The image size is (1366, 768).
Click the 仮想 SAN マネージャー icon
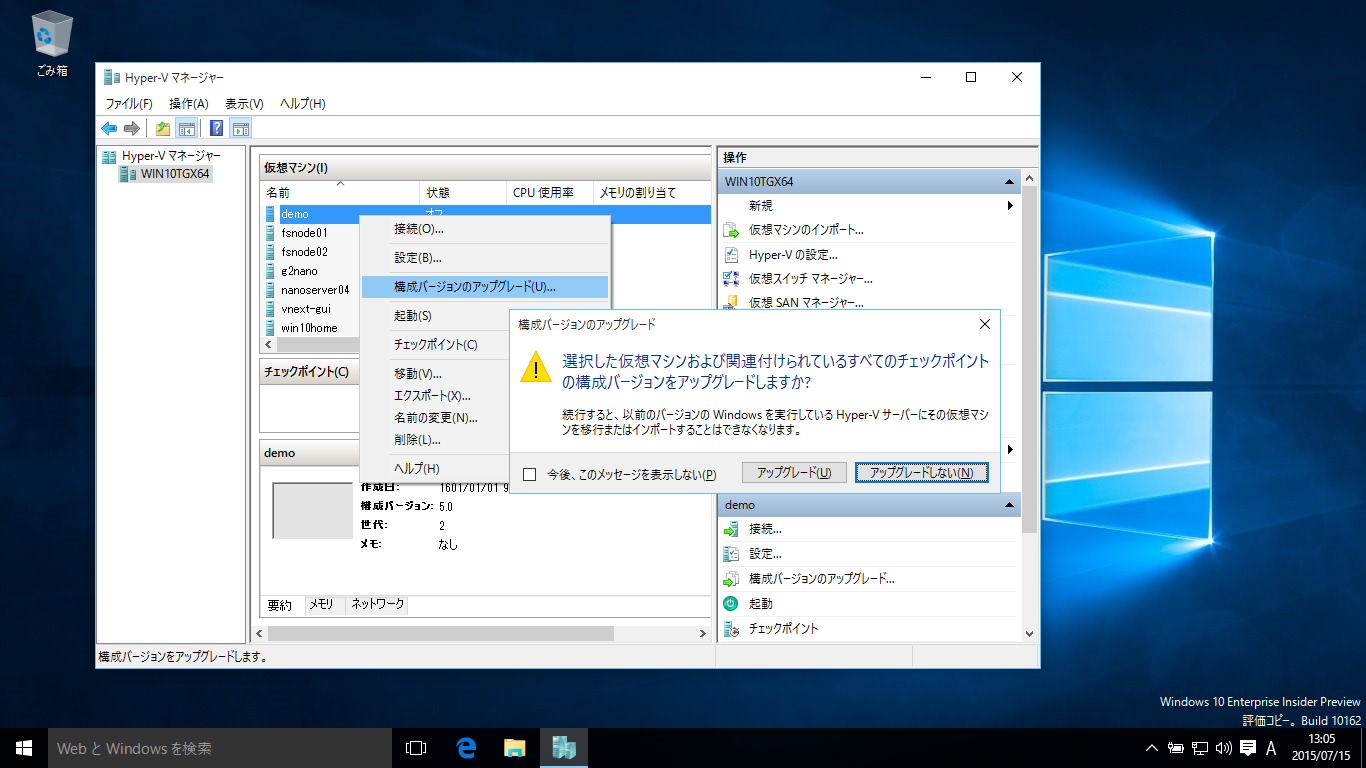tap(731, 302)
